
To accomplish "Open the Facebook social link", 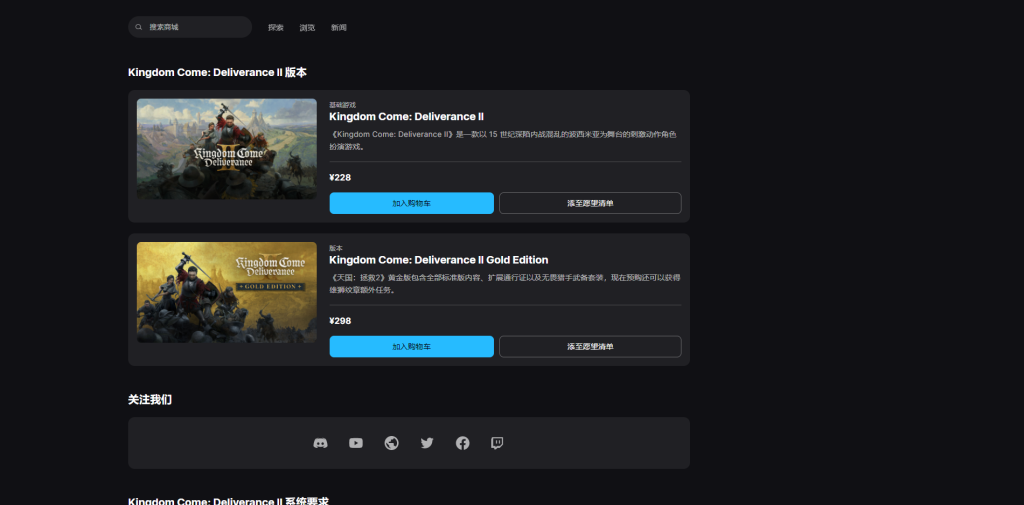I will coord(462,443).
